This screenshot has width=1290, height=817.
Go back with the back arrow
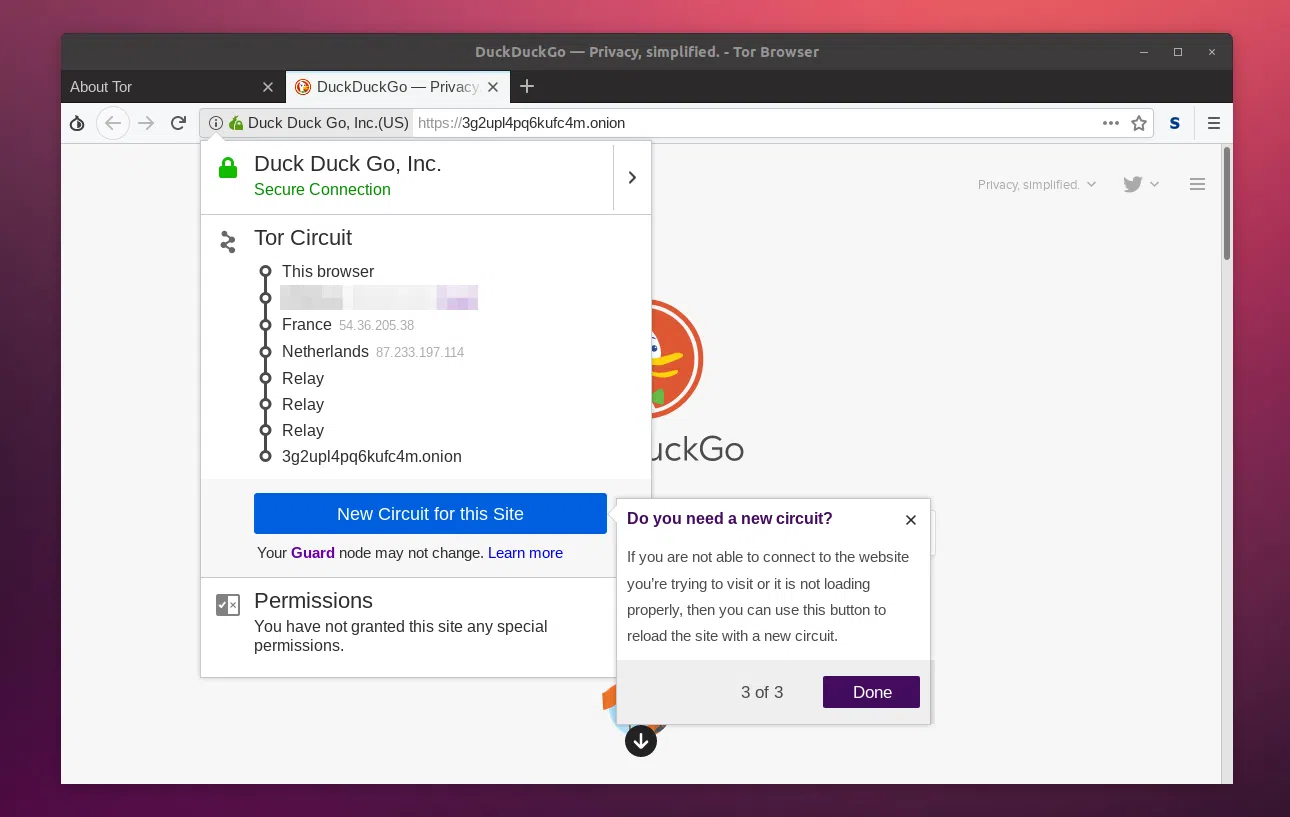coord(113,123)
